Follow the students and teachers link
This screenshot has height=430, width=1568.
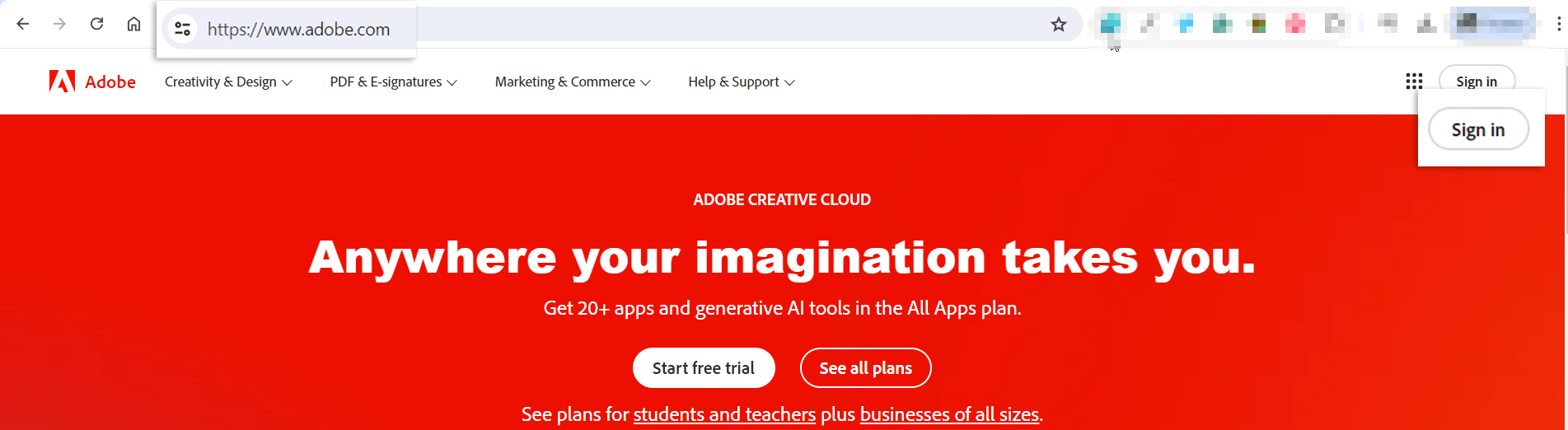tap(724, 414)
